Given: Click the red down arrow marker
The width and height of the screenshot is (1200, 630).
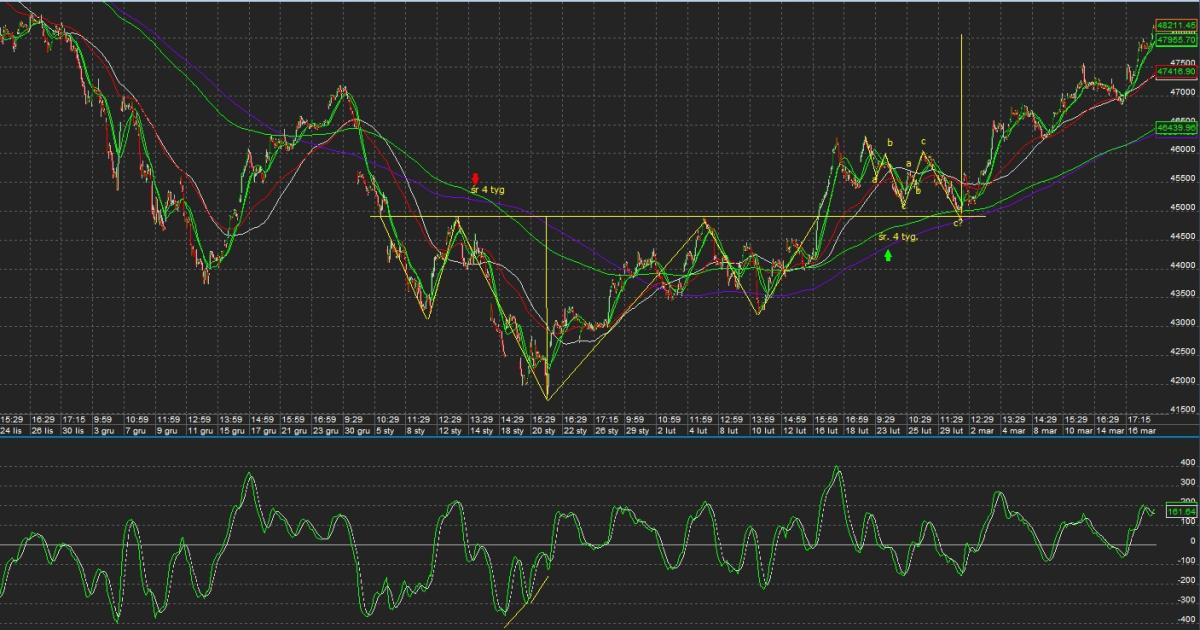Looking at the screenshot, I should (476, 178).
